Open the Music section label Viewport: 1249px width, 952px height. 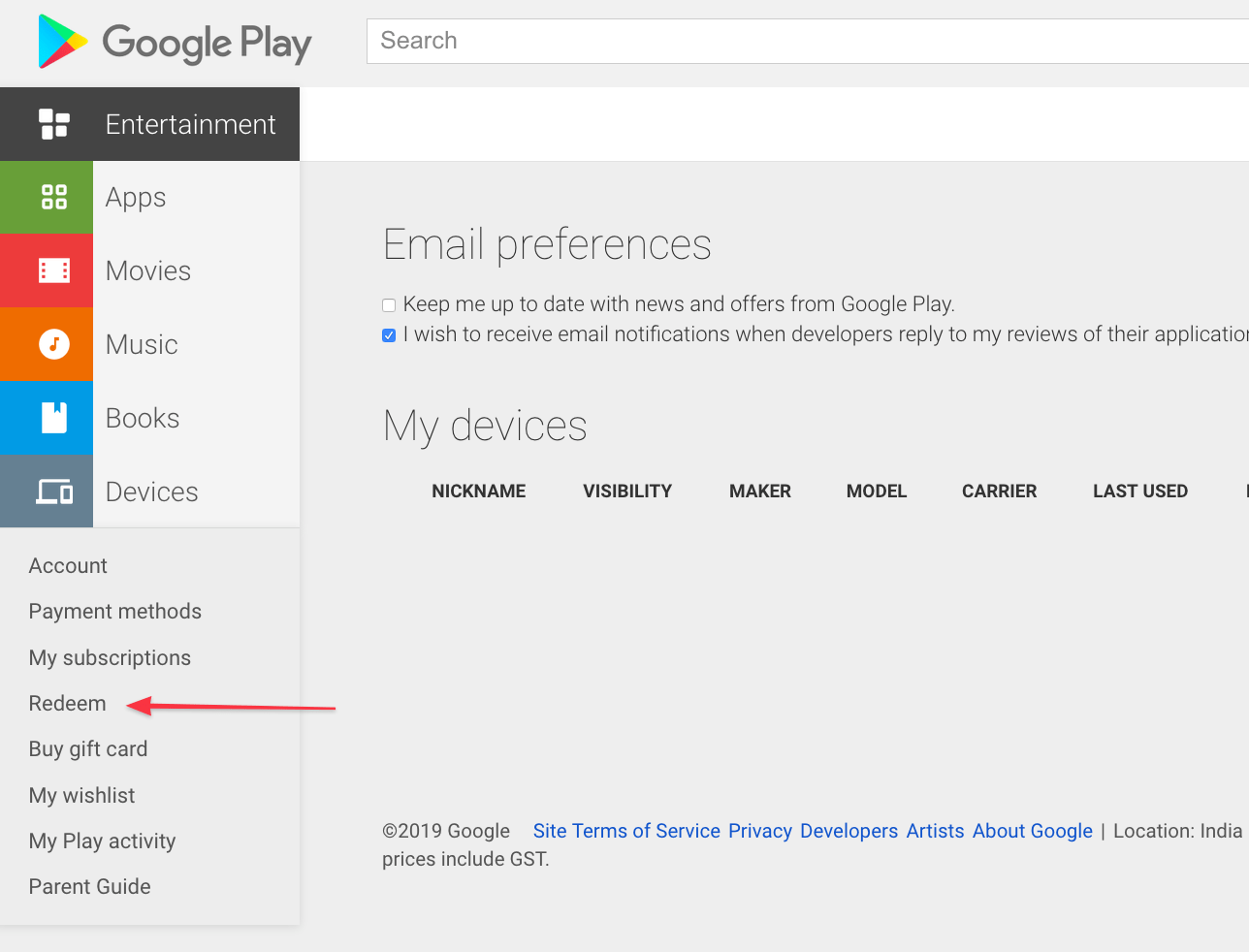[x=142, y=344]
